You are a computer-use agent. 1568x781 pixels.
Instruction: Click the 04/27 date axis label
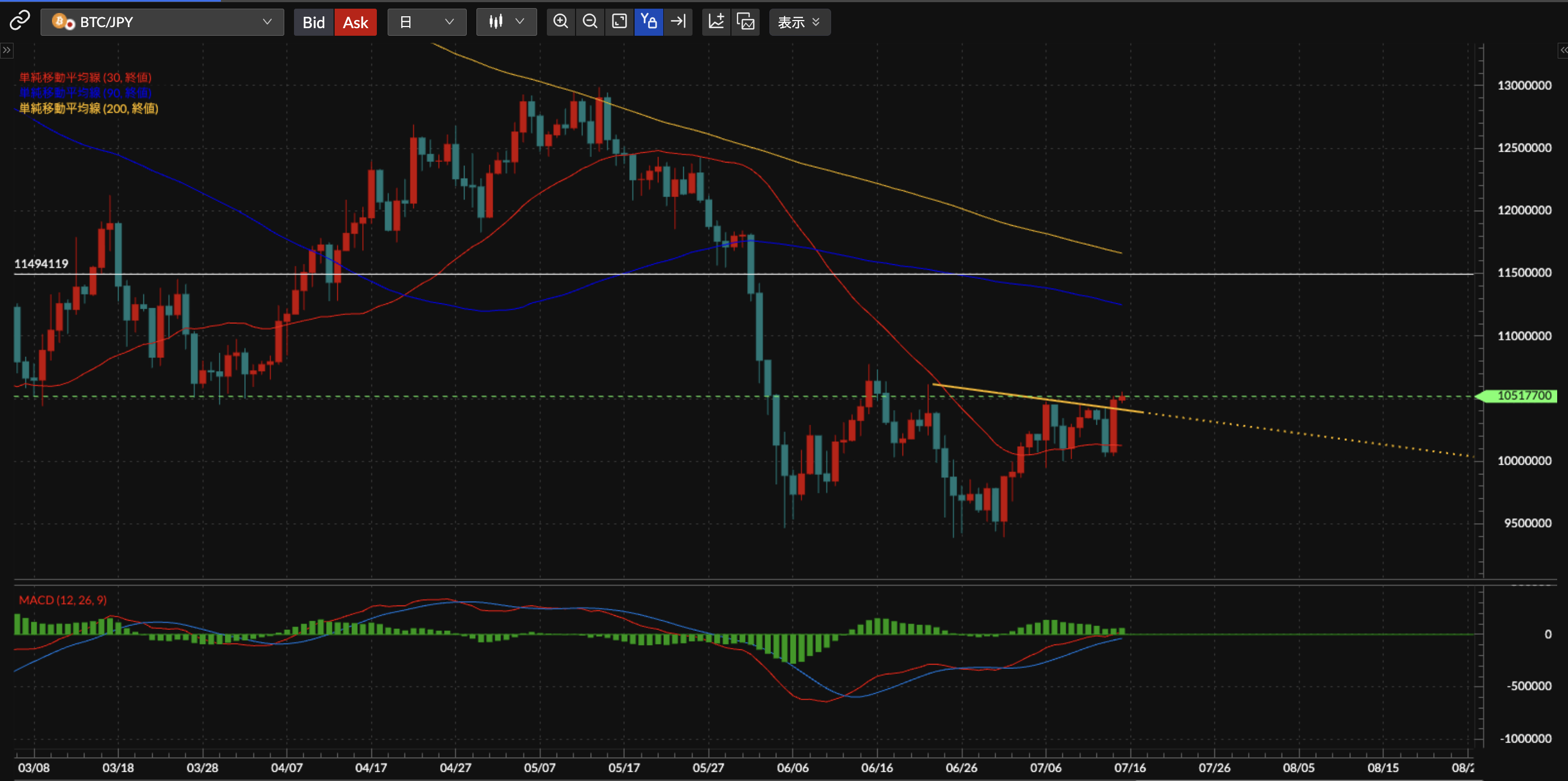click(x=455, y=767)
